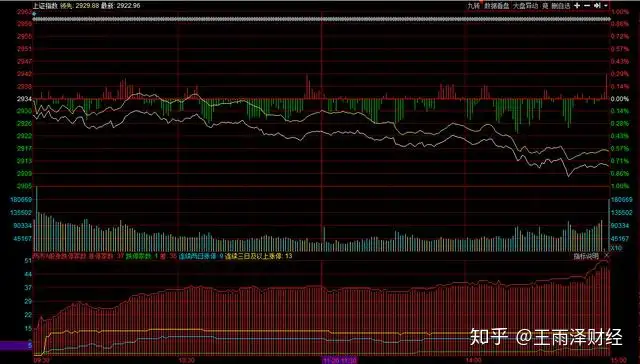The width and height of the screenshot is (640, 364).
Task: Click the small diamond marker at top-left of chart
Action: click(x=35, y=14)
